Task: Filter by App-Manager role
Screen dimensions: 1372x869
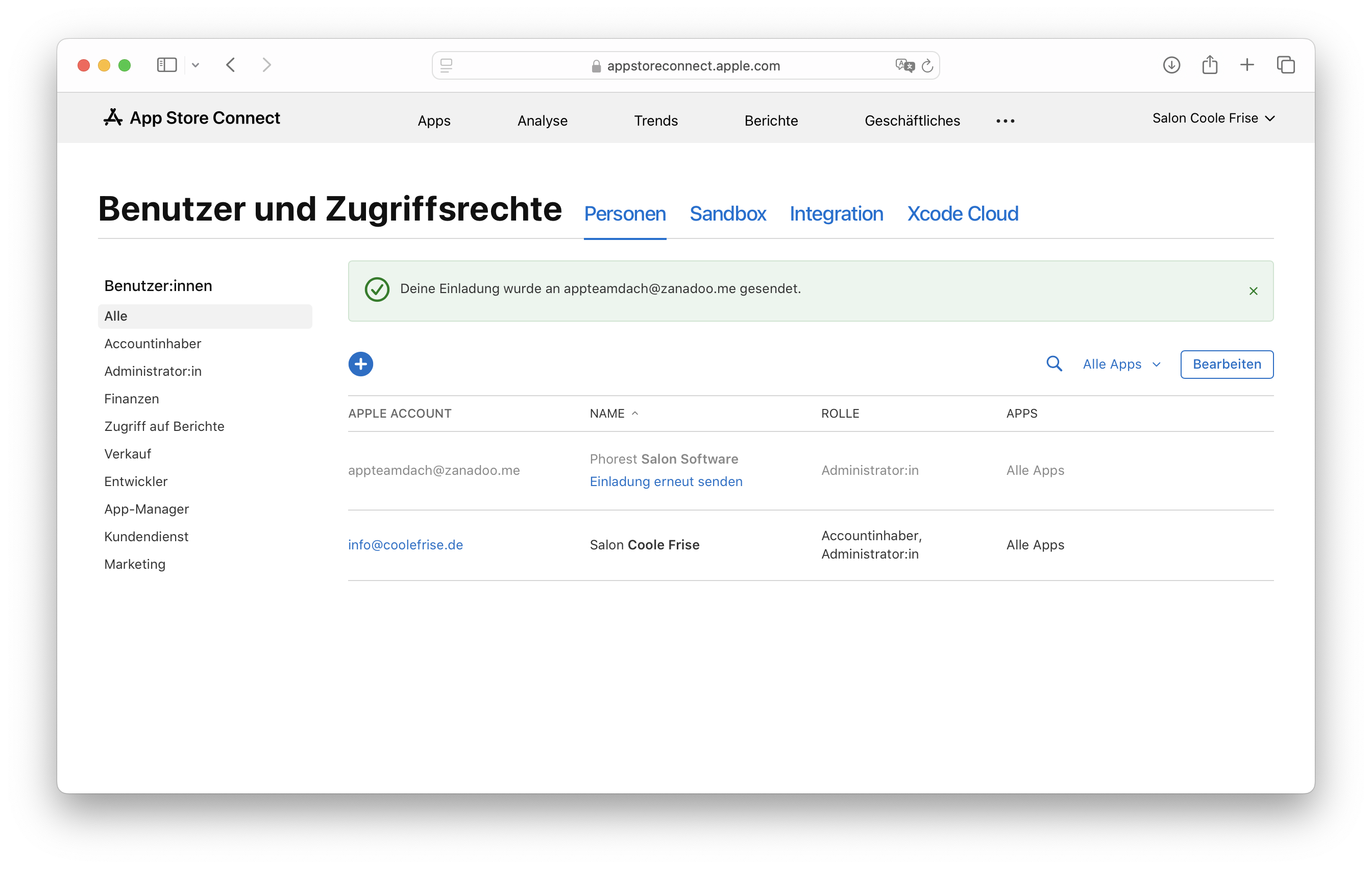Action: 146,509
